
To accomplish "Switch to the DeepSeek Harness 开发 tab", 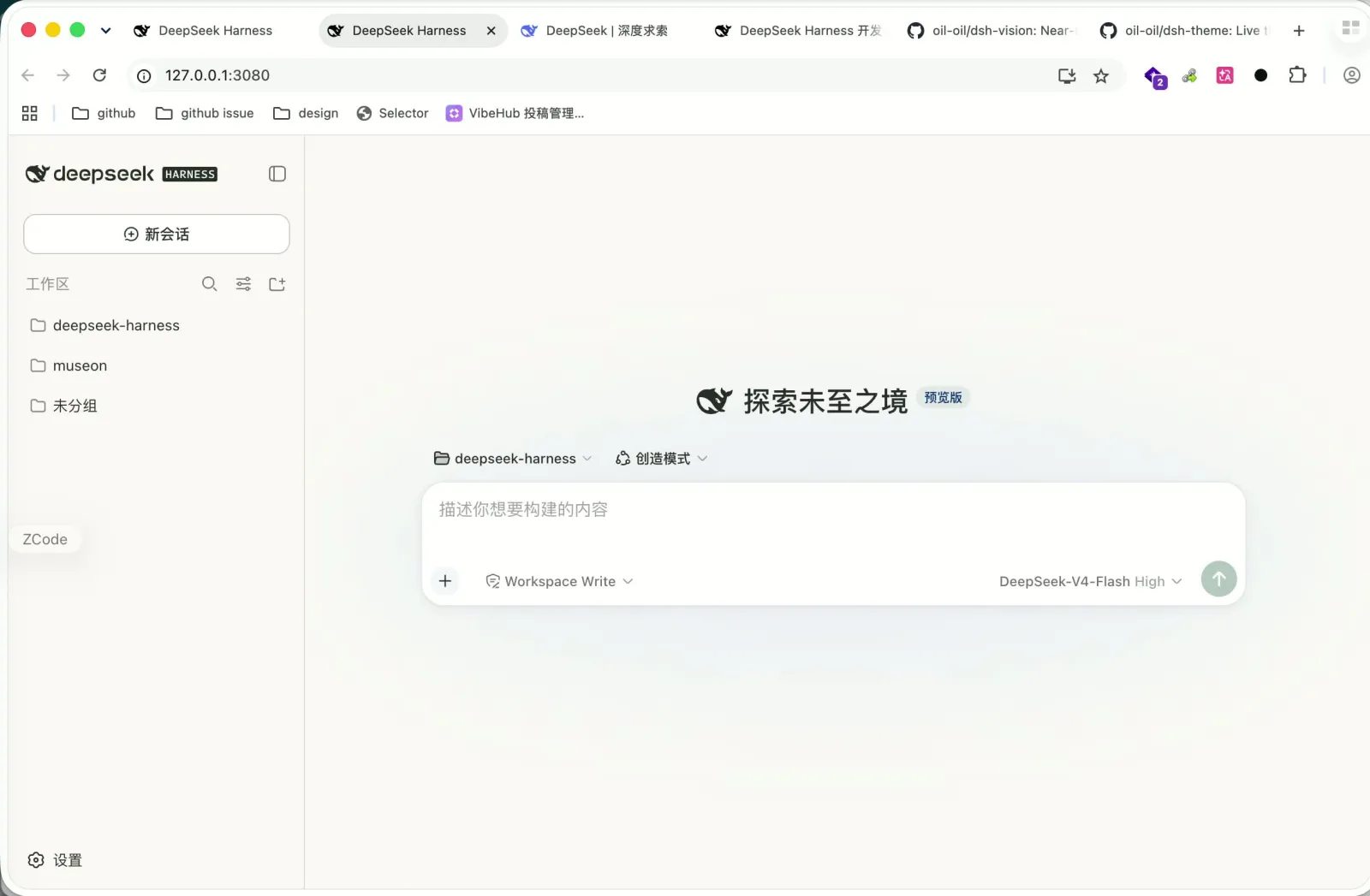I will [x=798, y=31].
